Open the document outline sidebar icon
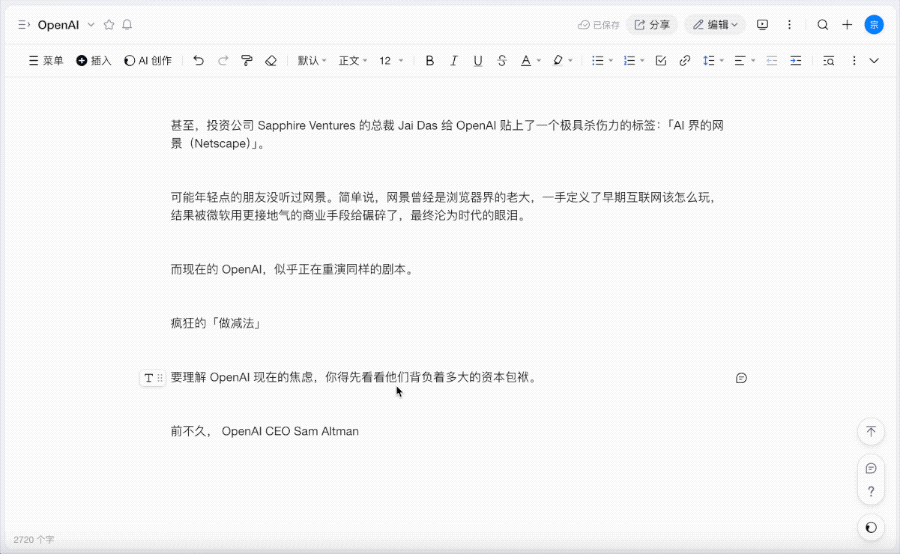The width and height of the screenshot is (900, 554). [x=24, y=25]
